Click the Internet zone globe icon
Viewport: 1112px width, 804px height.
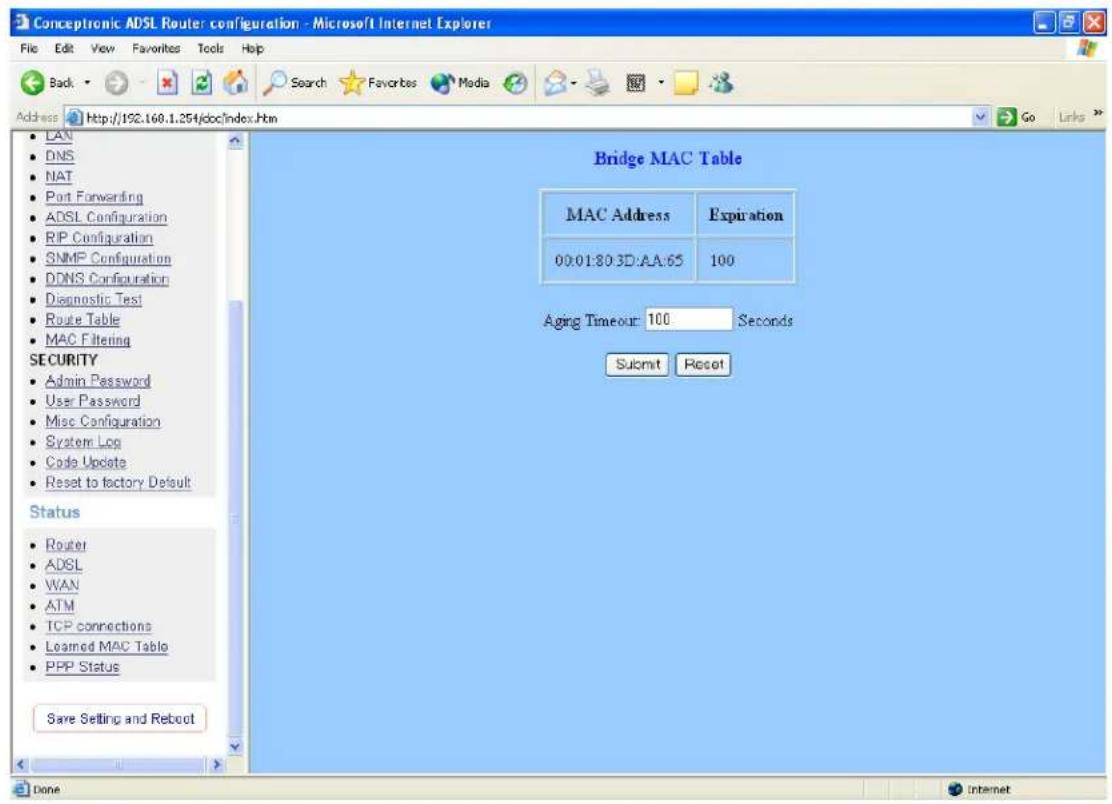pos(955,789)
